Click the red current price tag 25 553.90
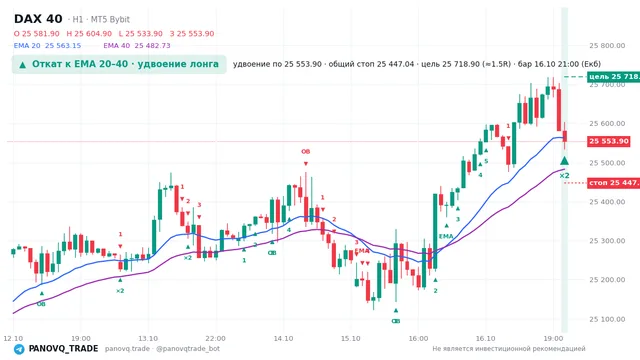Image resolution: width=640 pixels, height=360 pixels. click(609, 141)
